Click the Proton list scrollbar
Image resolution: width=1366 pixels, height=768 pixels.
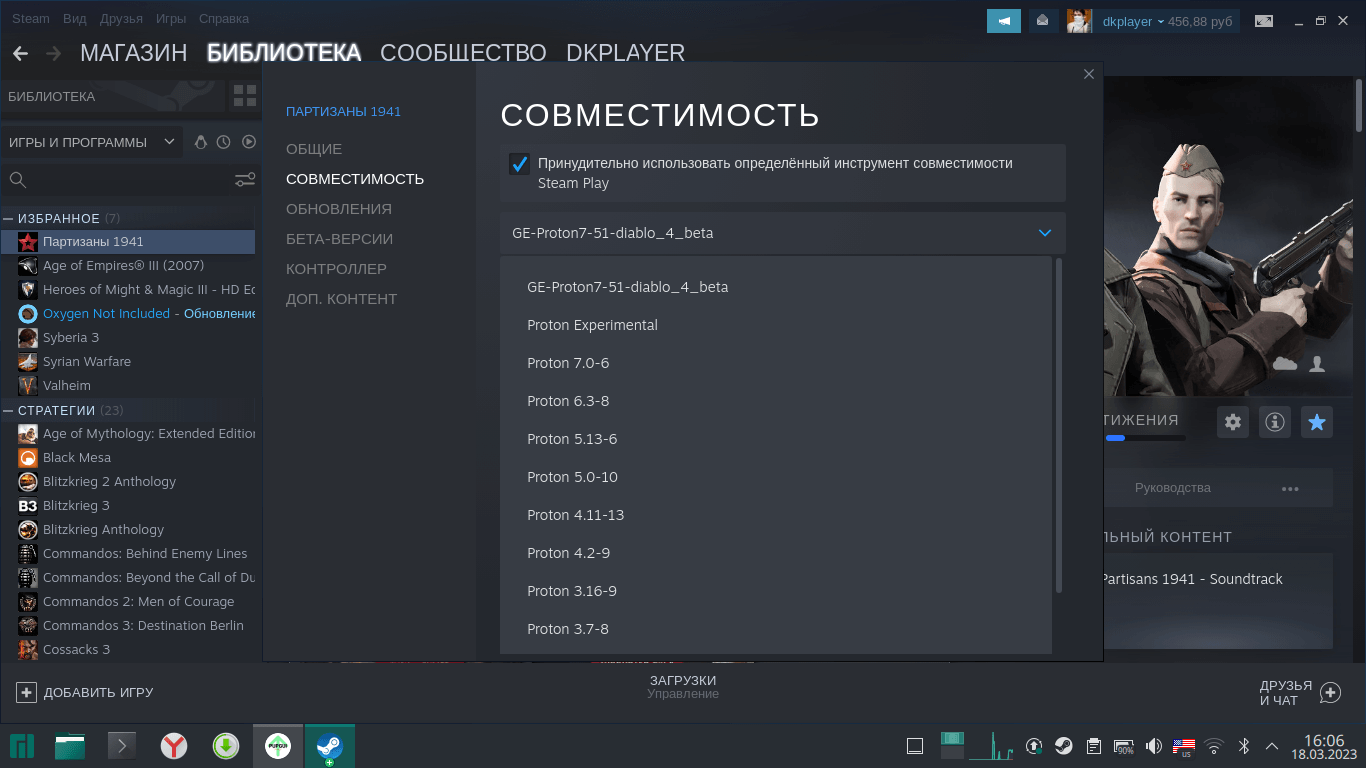tap(1058, 424)
